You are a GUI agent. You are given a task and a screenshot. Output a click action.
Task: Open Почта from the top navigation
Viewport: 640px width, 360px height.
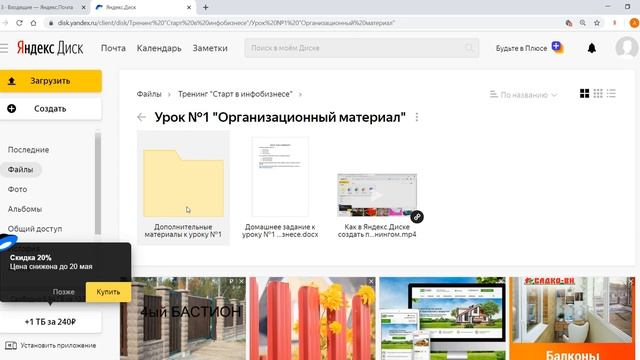tap(113, 48)
